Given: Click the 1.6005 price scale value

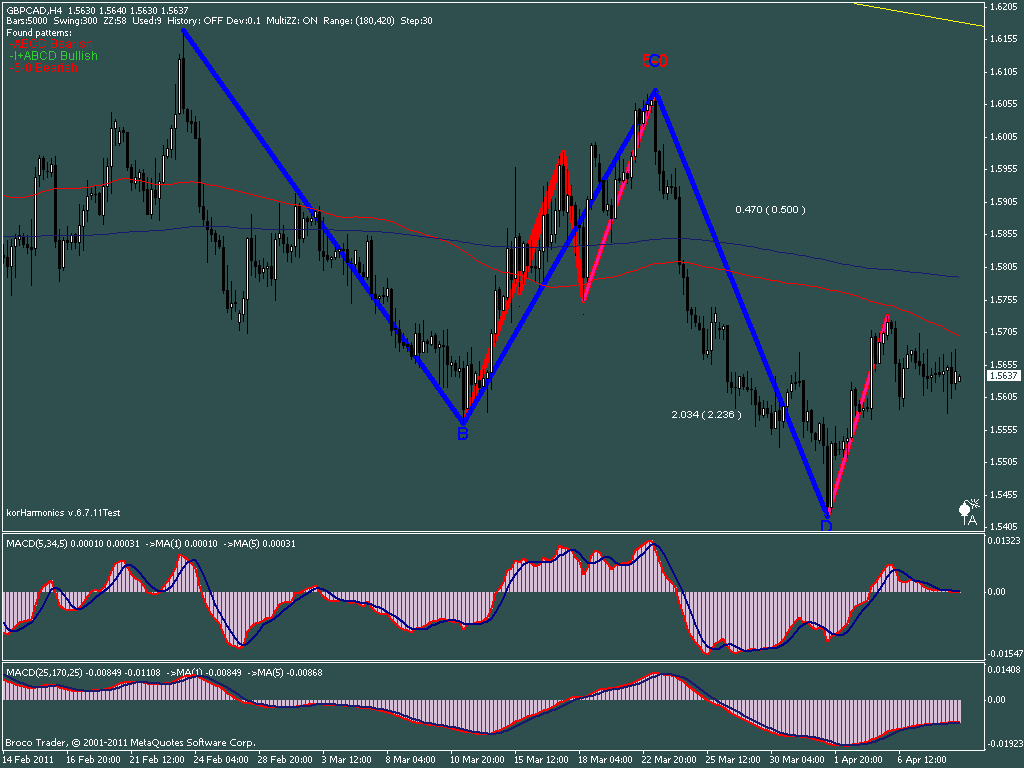Looking at the screenshot, I should tap(1003, 136).
